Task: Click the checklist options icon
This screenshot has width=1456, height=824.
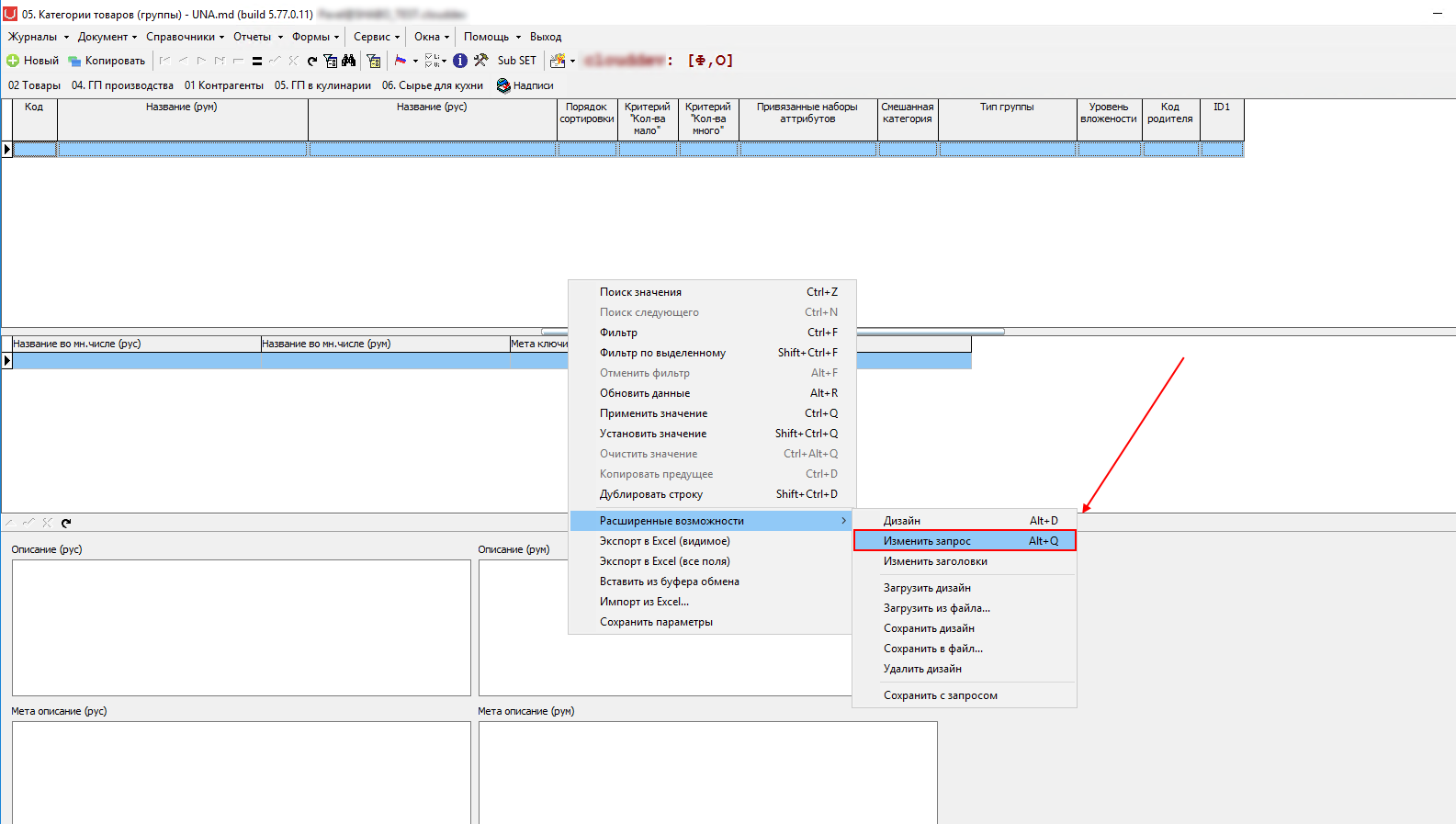Action: pos(433,61)
